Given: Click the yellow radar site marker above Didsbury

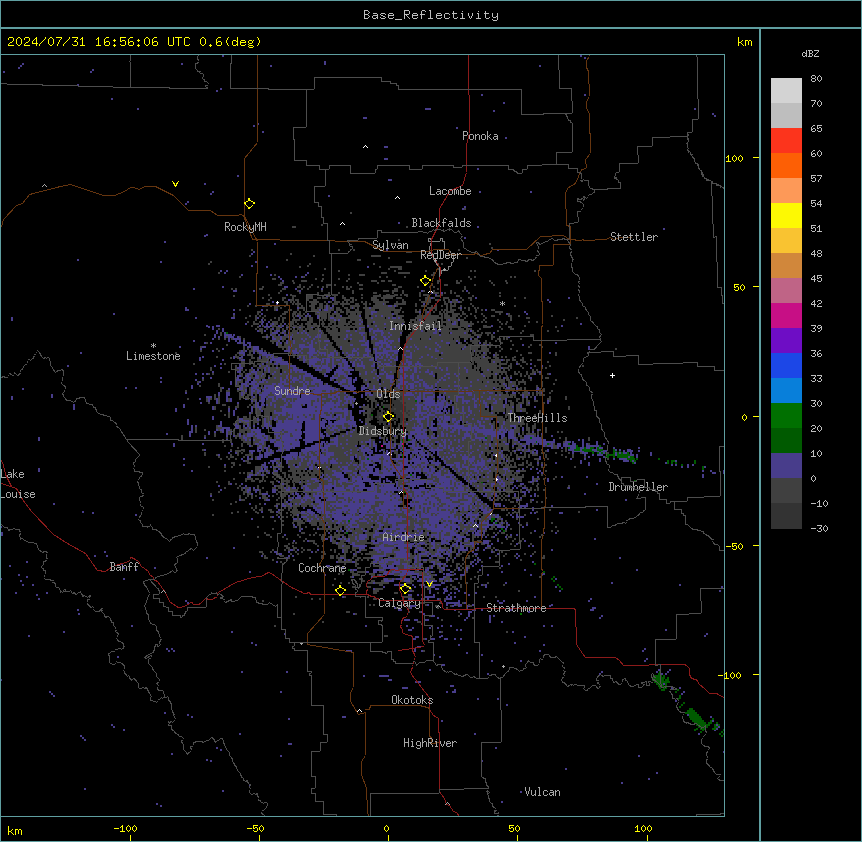Looking at the screenshot, I should [x=388, y=416].
